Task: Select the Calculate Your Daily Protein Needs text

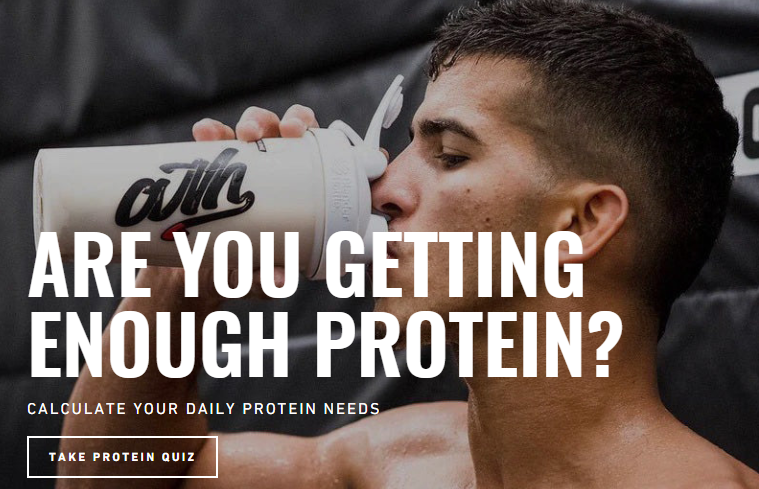Action: [203, 409]
